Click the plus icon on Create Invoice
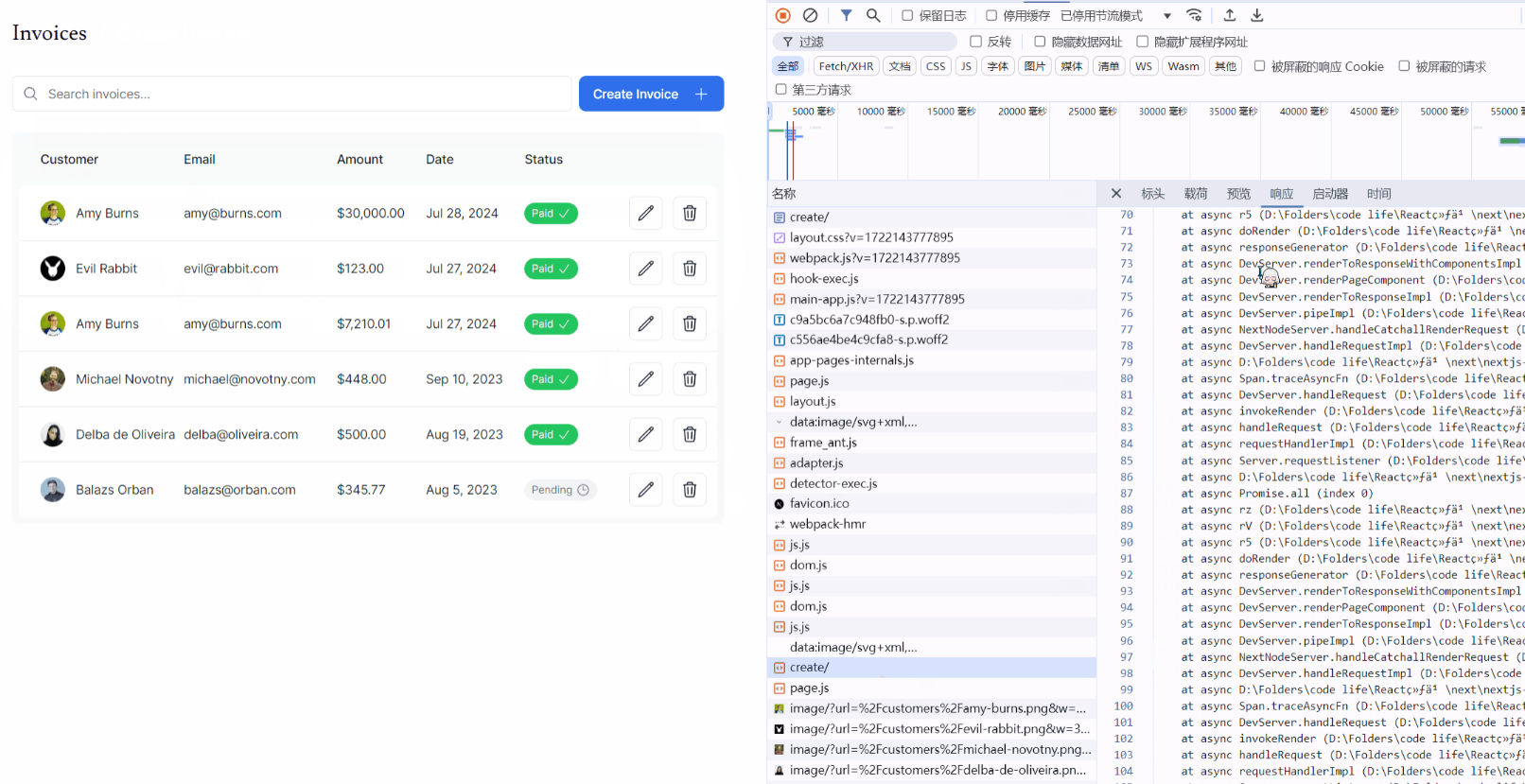The width and height of the screenshot is (1525, 784). 701,94
